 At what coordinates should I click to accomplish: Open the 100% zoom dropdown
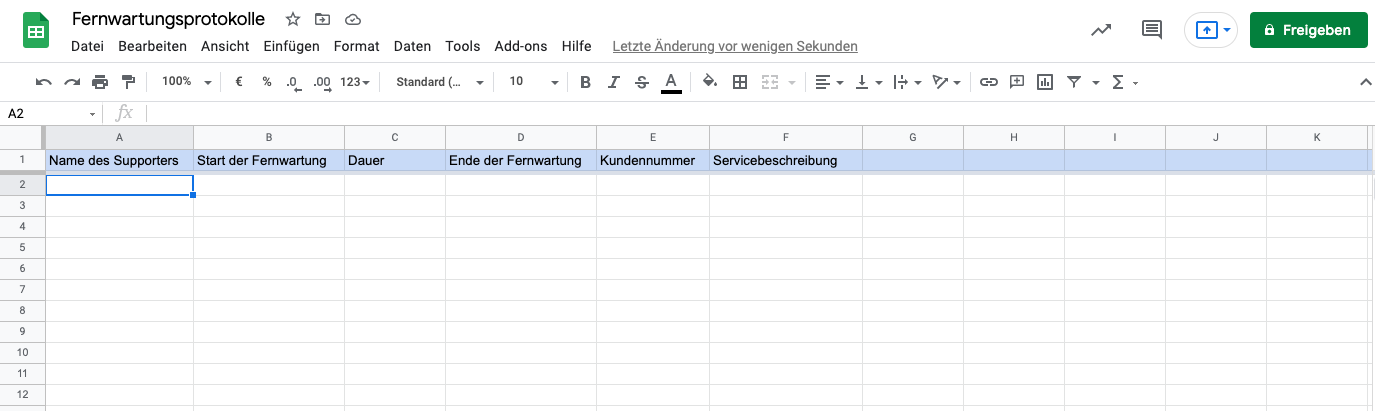[186, 82]
